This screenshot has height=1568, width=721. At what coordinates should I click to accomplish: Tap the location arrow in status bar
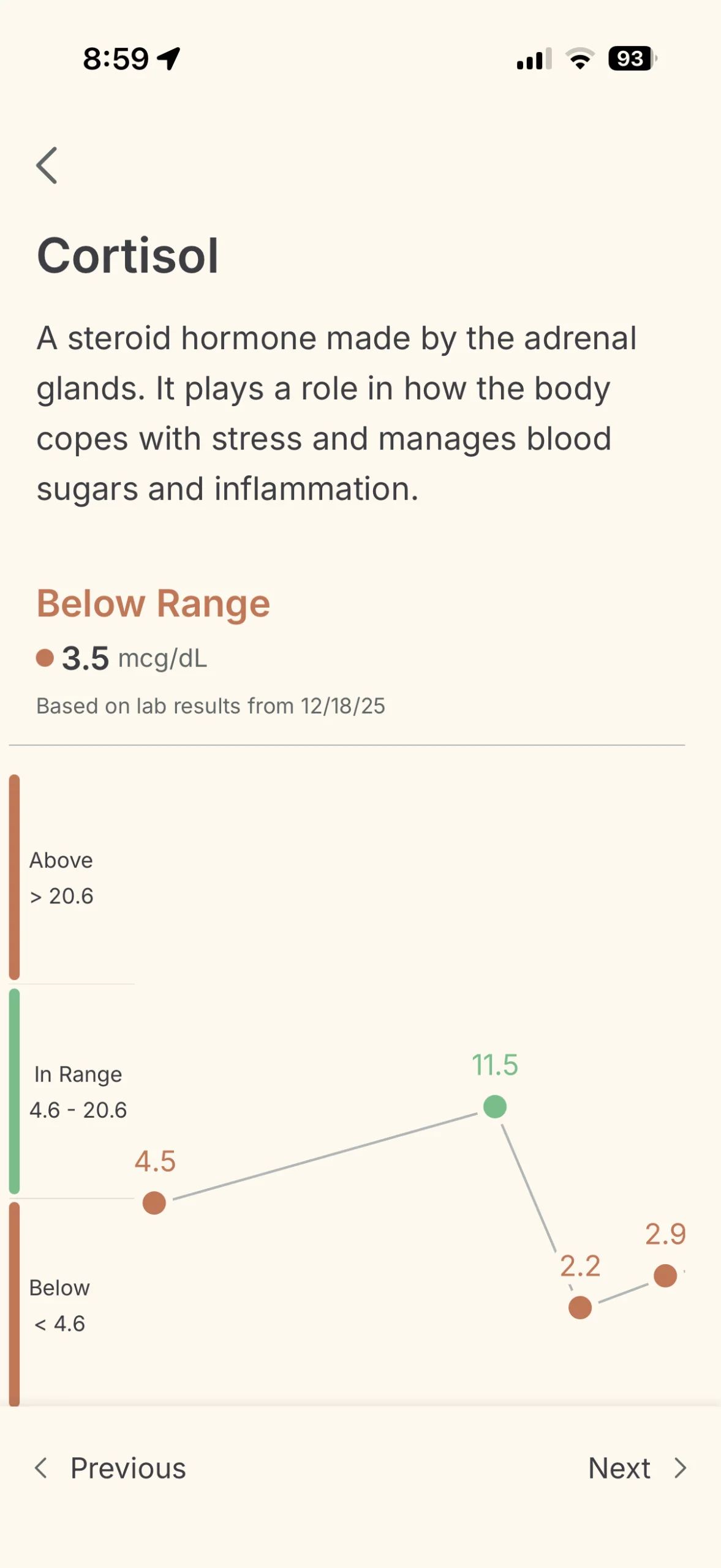pos(168,59)
